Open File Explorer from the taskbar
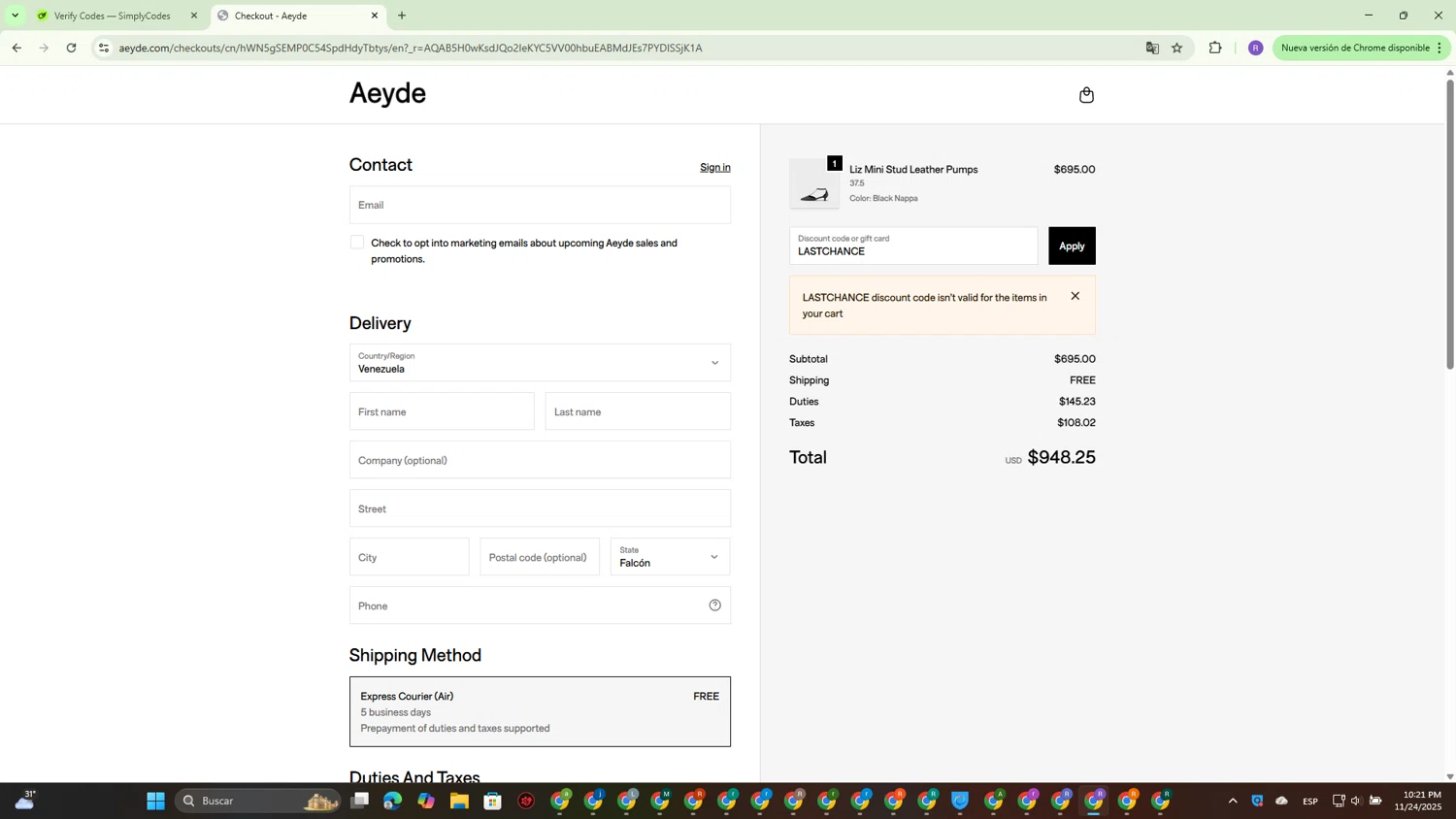This screenshot has height=819, width=1456. pos(459,801)
